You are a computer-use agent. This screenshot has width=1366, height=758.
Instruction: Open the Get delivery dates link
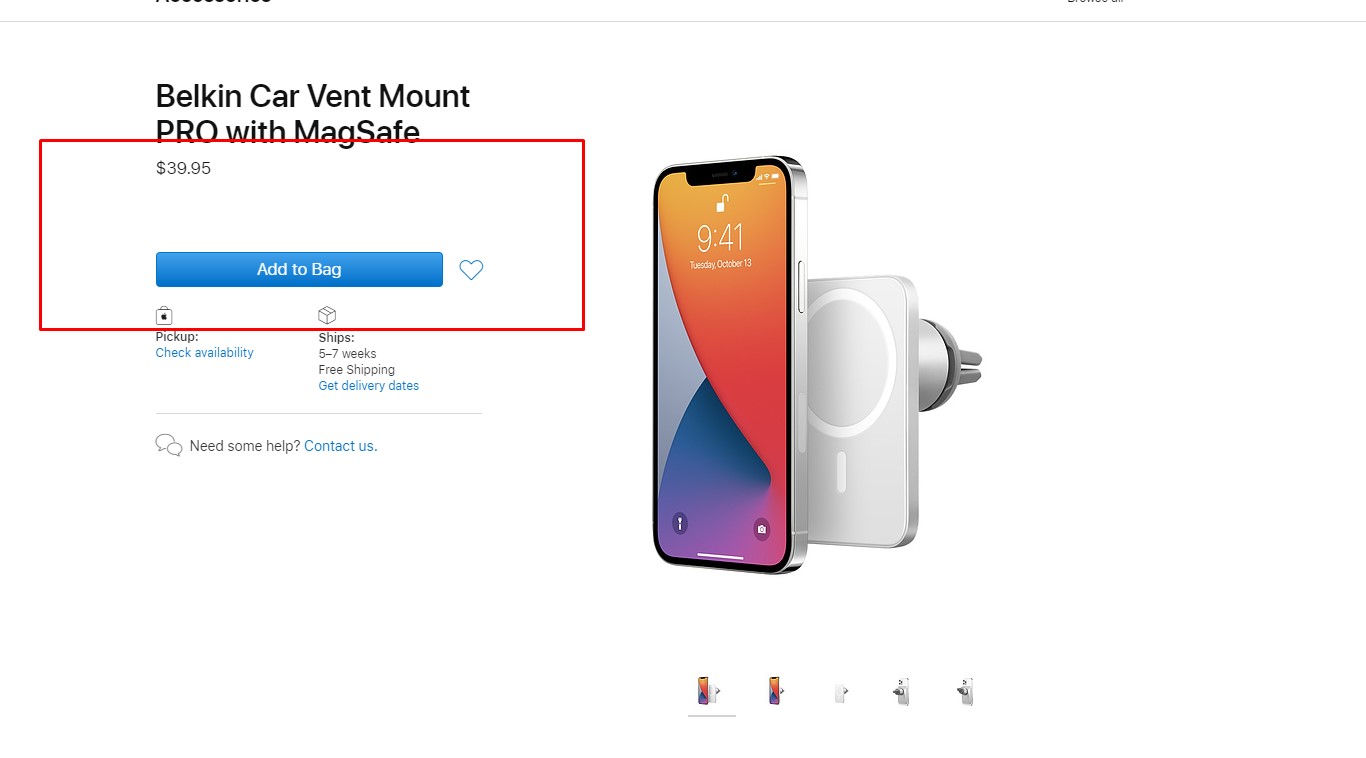point(368,386)
